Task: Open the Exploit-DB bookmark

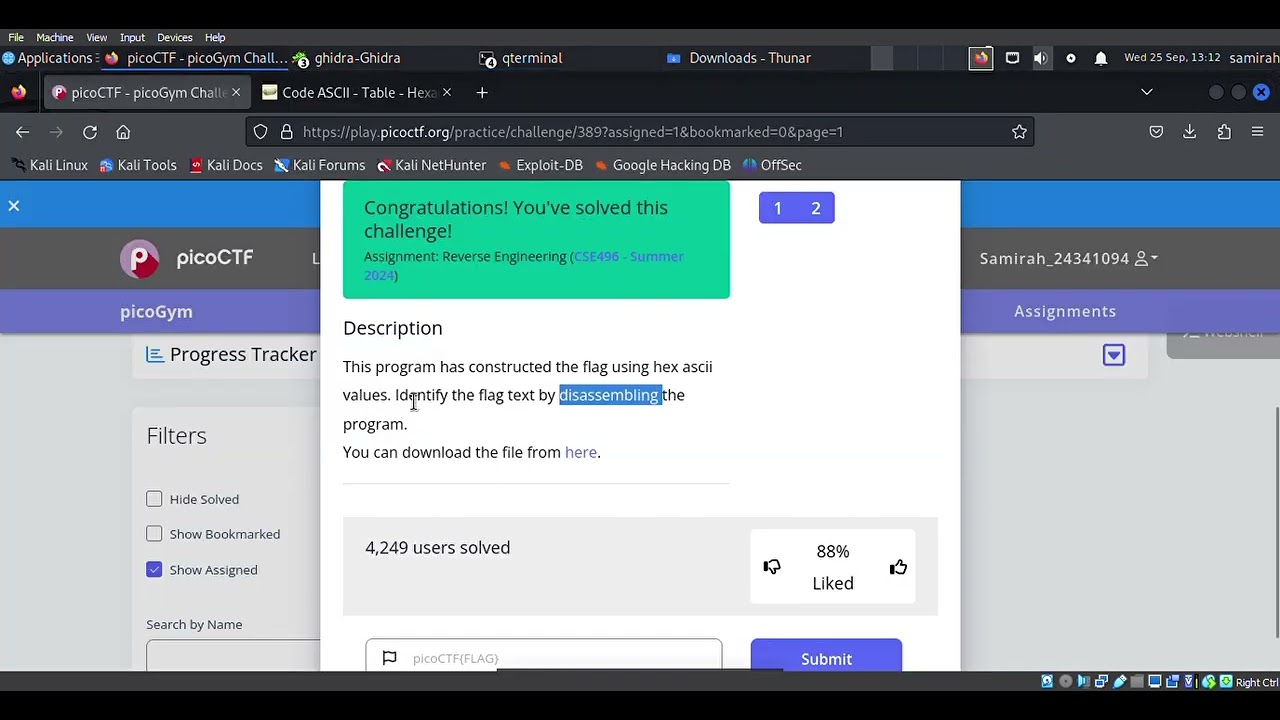Action: (540, 165)
